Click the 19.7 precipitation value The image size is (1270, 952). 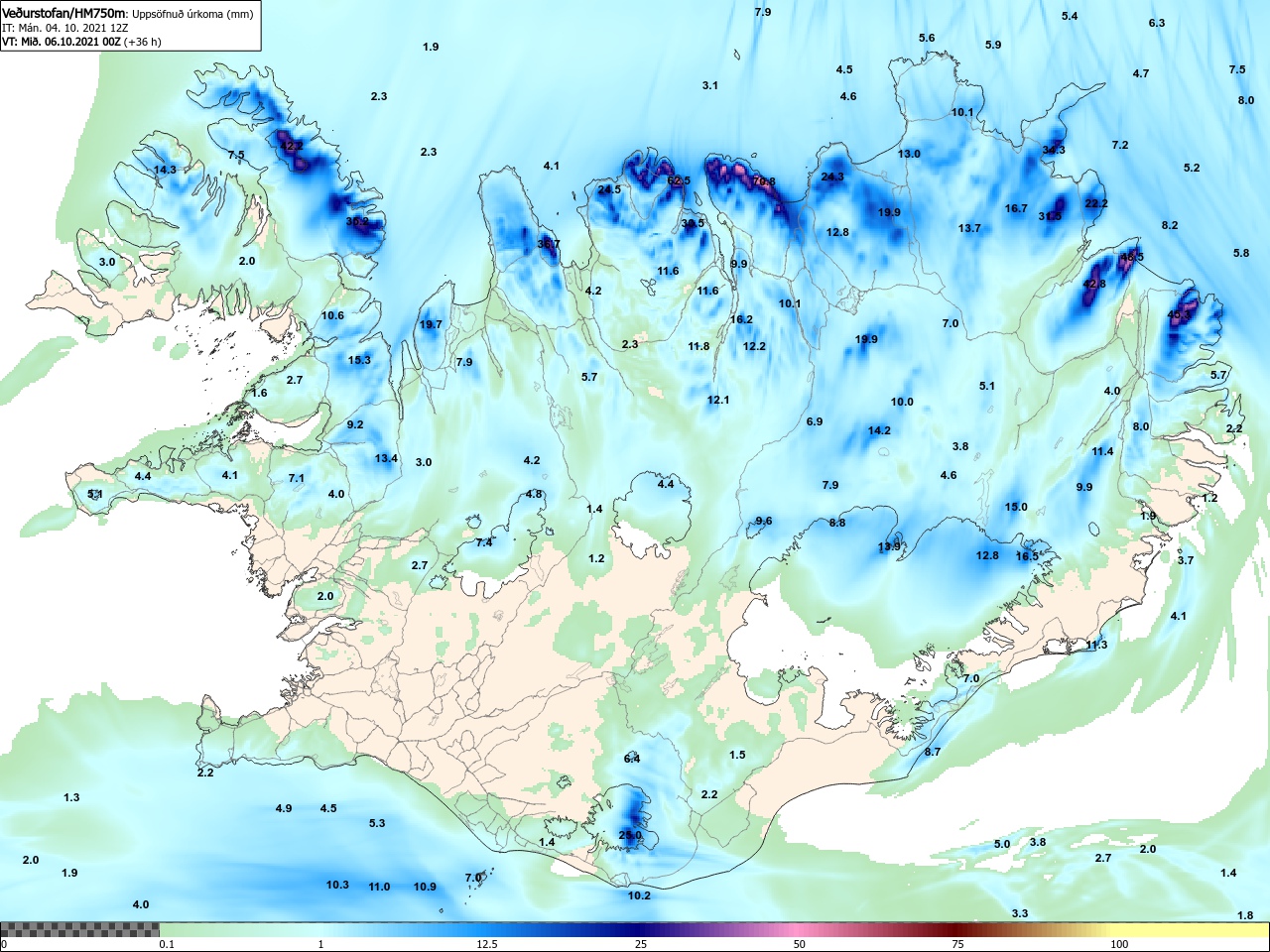(431, 324)
